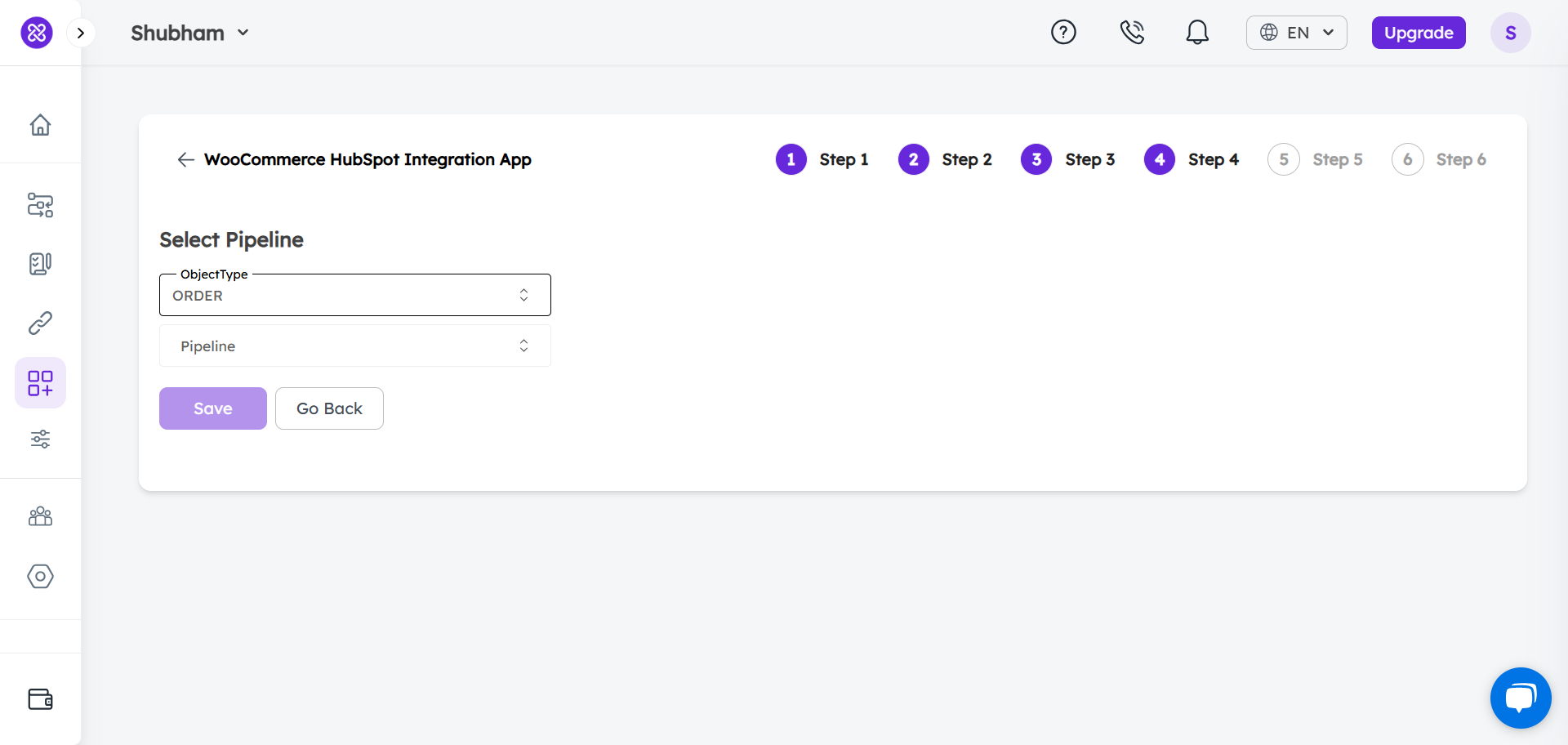The width and height of the screenshot is (1568, 745).
Task: Open the hexagon settings icon
Action: (40, 576)
